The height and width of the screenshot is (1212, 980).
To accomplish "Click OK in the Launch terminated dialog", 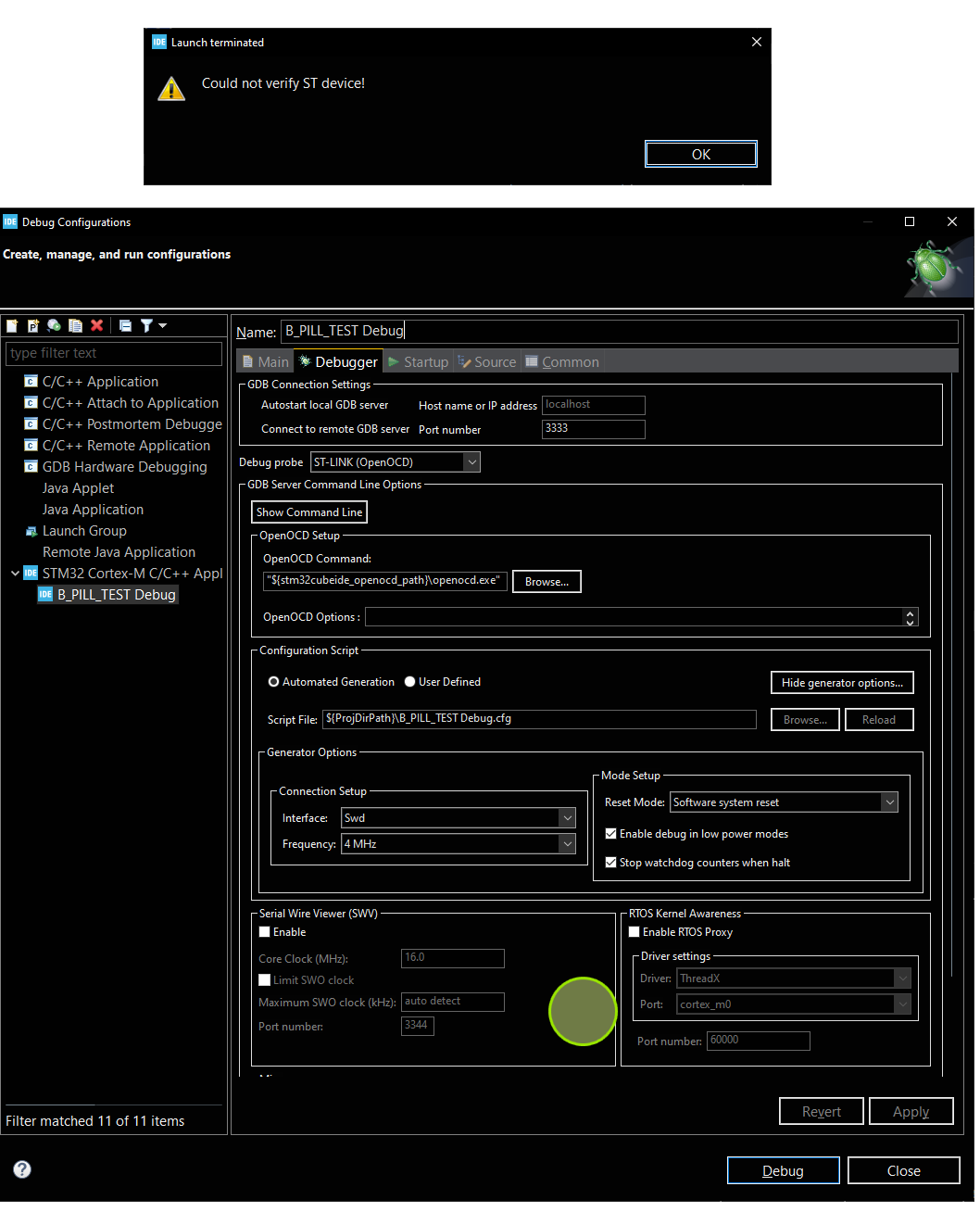I will pos(701,155).
